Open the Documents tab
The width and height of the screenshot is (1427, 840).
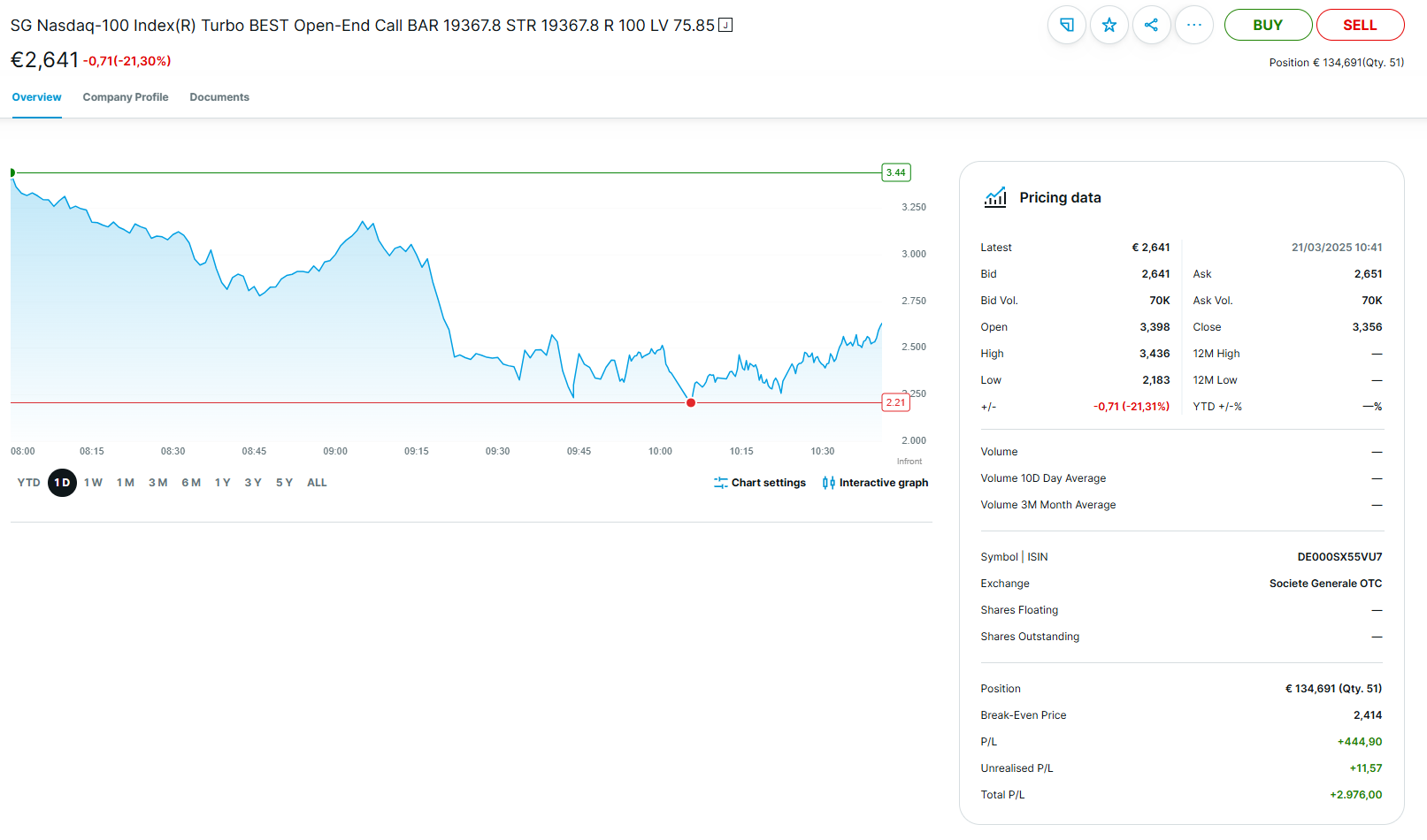tap(219, 97)
